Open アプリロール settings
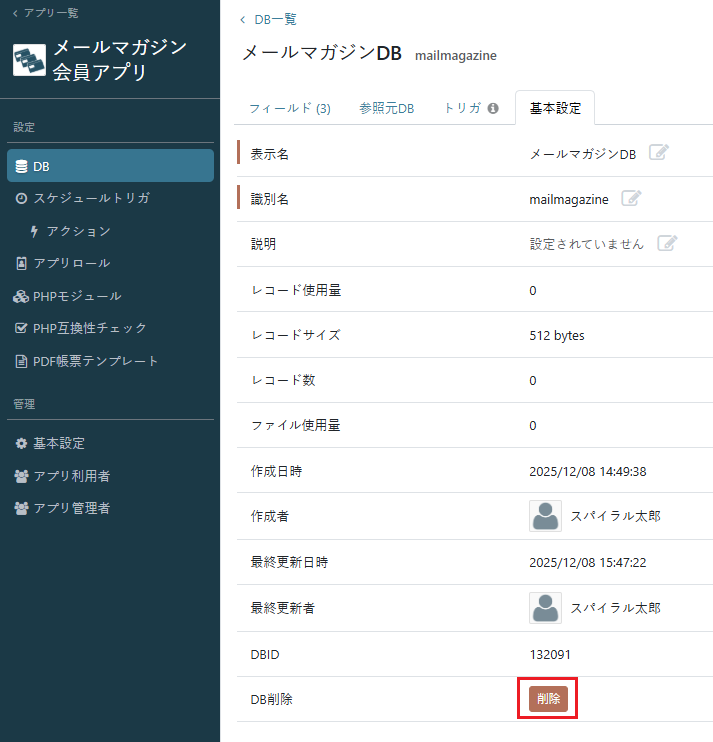 (x=70, y=263)
